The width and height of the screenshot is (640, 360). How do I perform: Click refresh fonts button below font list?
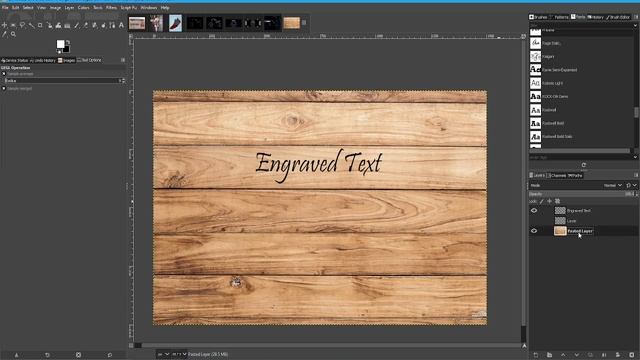click(584, 165)
